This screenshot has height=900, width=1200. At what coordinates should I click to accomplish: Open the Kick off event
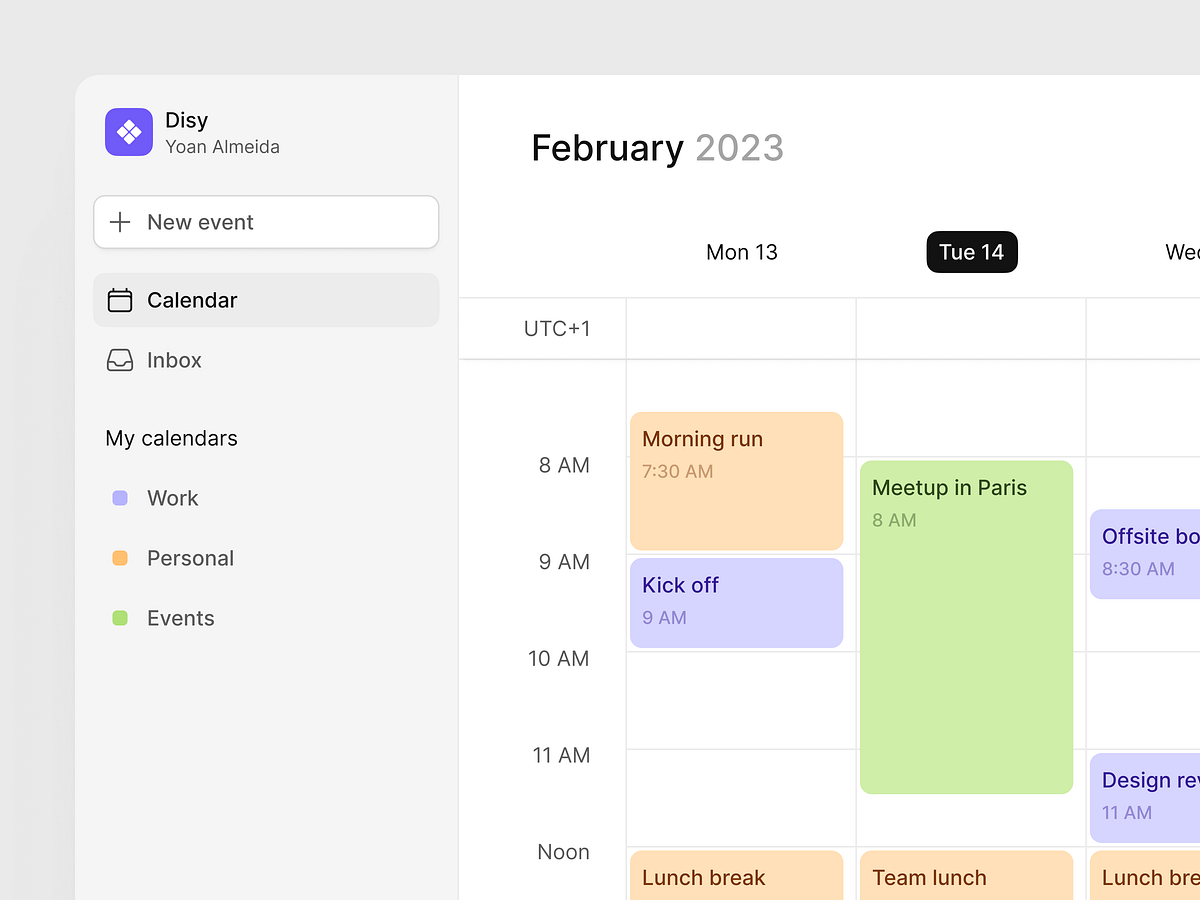pos(737,602)
